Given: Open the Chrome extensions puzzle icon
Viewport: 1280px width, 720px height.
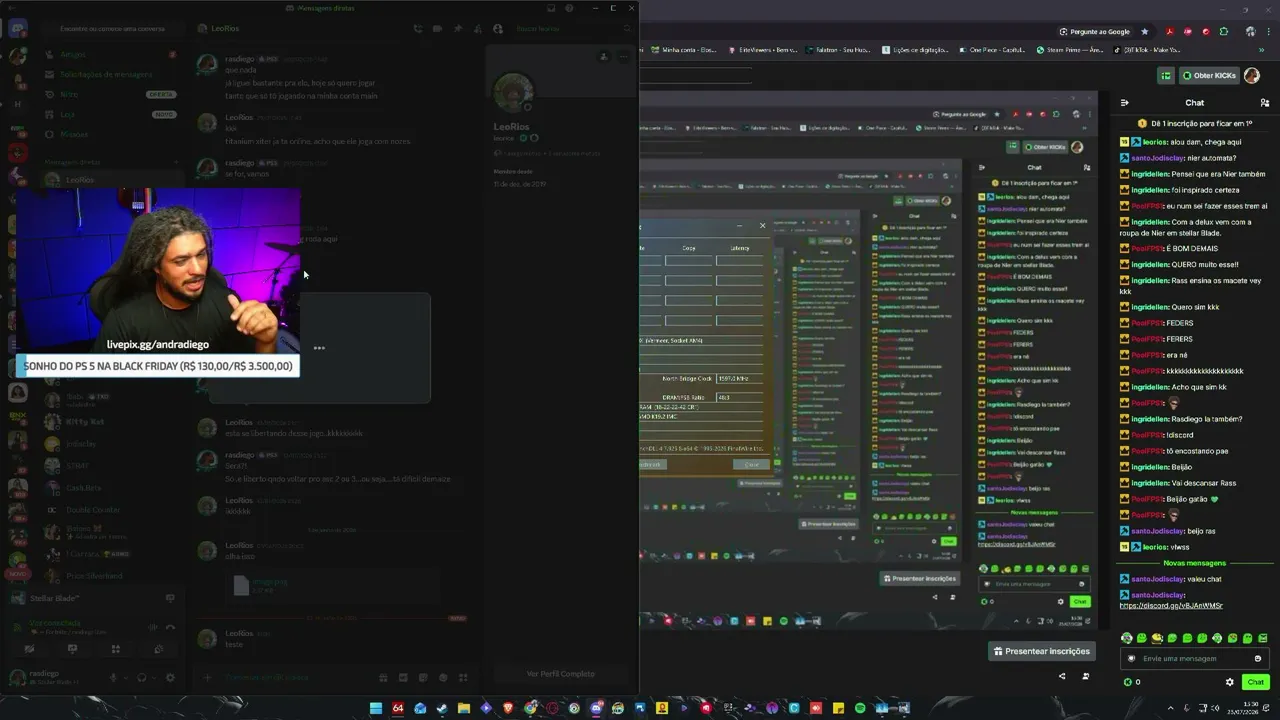Looking at the screenshot, I should (x=1223, y=31).
